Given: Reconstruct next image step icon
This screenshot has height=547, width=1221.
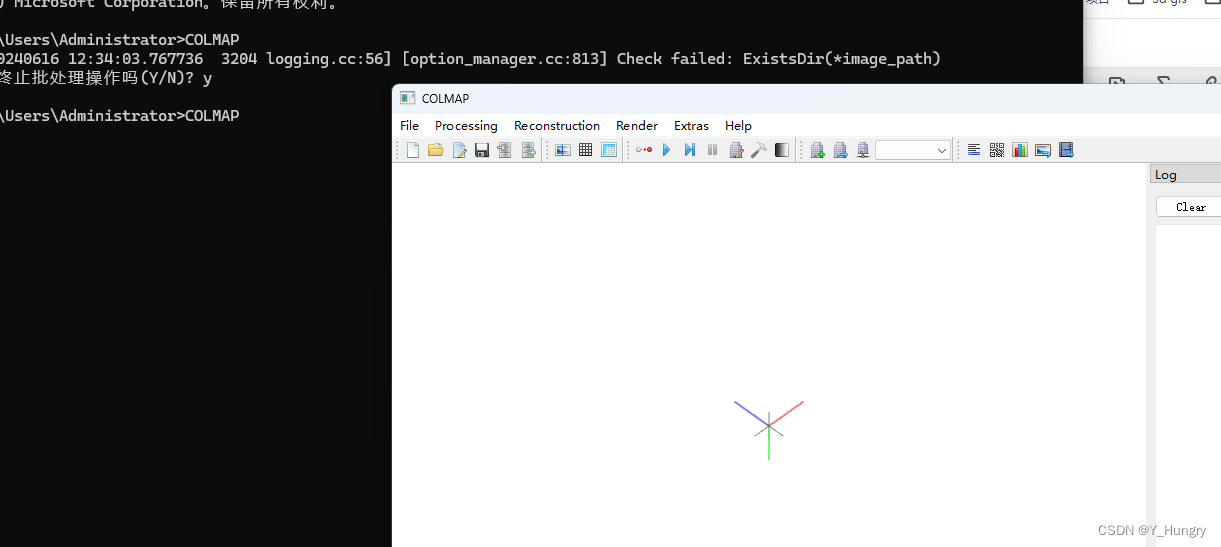Looking at the screenshot, I should pos(690,150).
